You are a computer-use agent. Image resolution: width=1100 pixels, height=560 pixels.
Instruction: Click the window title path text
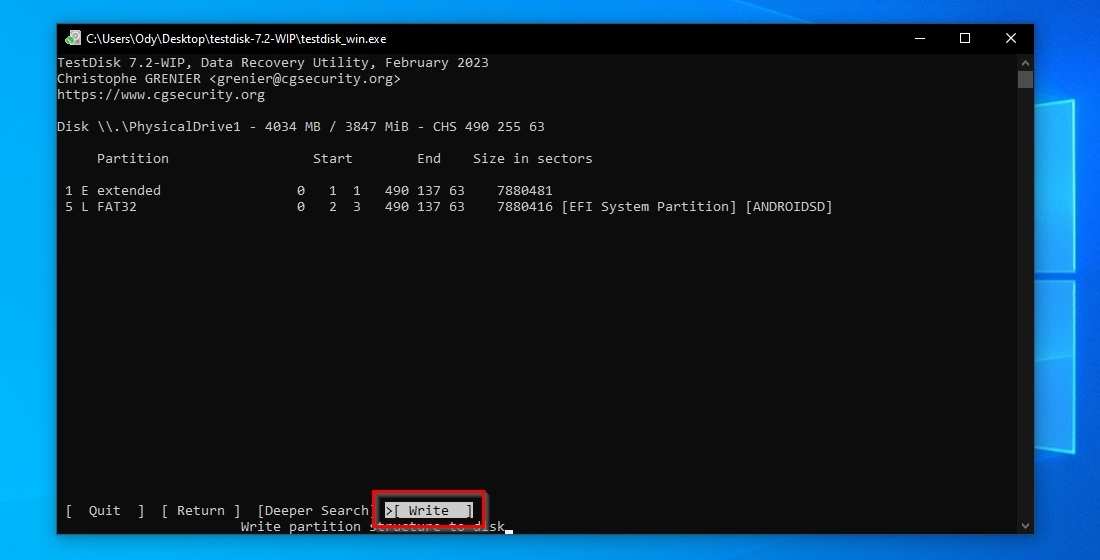click(x=236, y=39)
